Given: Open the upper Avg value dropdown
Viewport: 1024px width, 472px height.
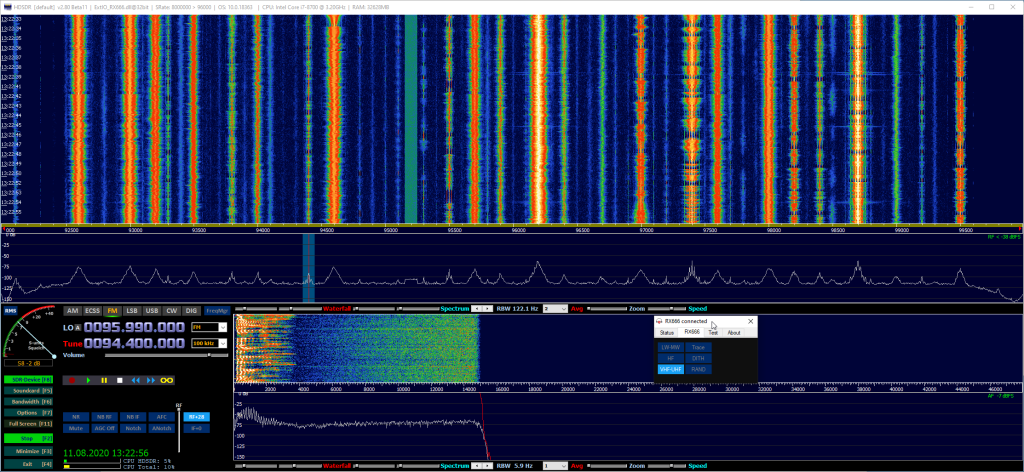Looking at the screenshot, I should [x=553, y=309].
